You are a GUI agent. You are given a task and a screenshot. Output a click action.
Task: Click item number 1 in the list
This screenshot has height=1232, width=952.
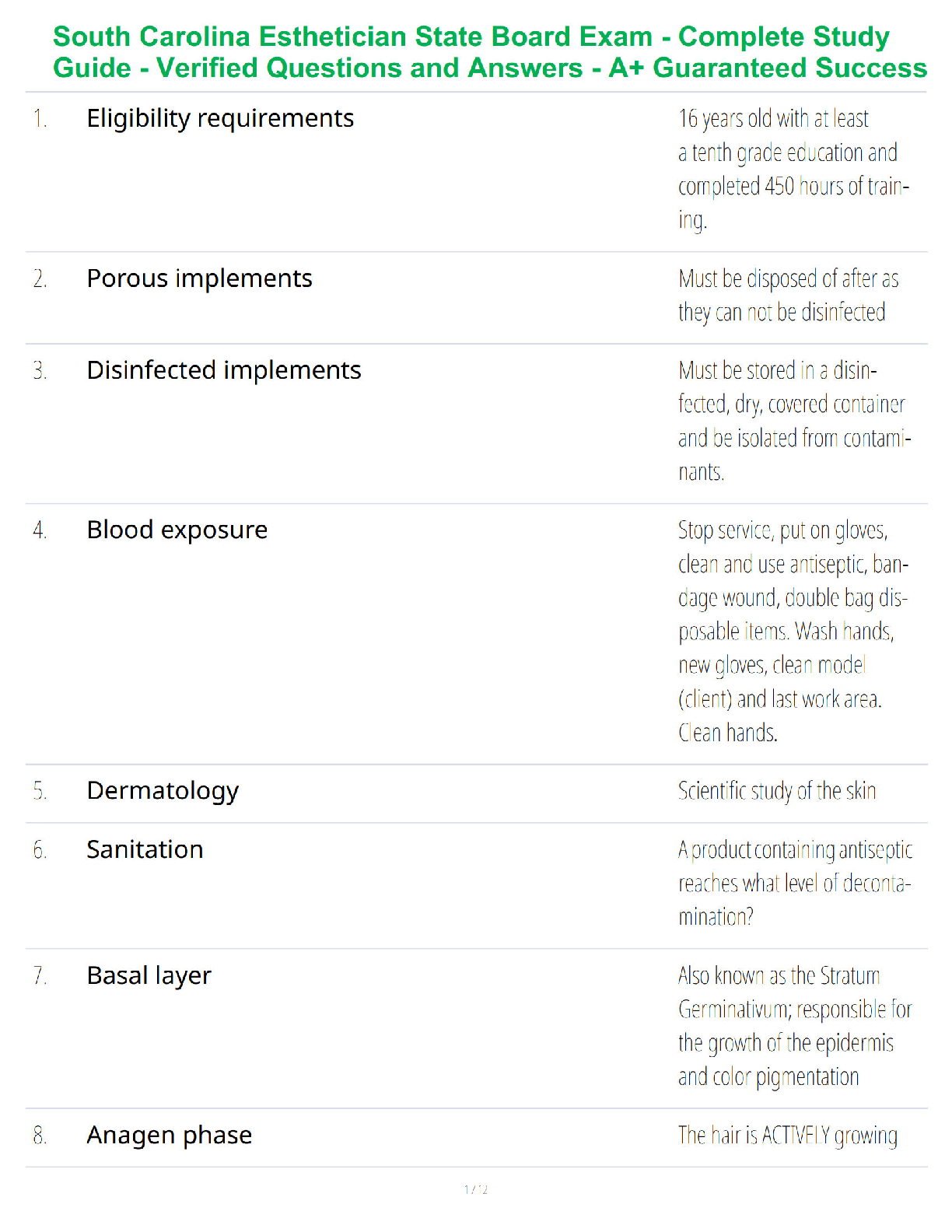click(40, 119)
